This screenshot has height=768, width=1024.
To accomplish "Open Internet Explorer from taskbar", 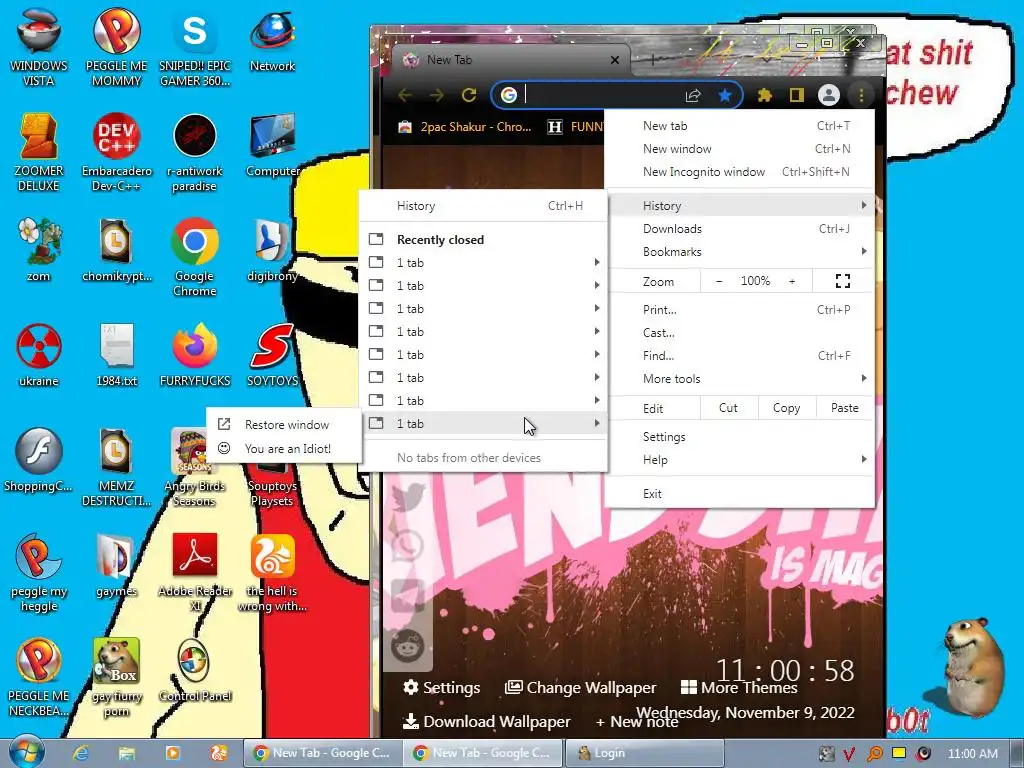I will coord(81,753).
